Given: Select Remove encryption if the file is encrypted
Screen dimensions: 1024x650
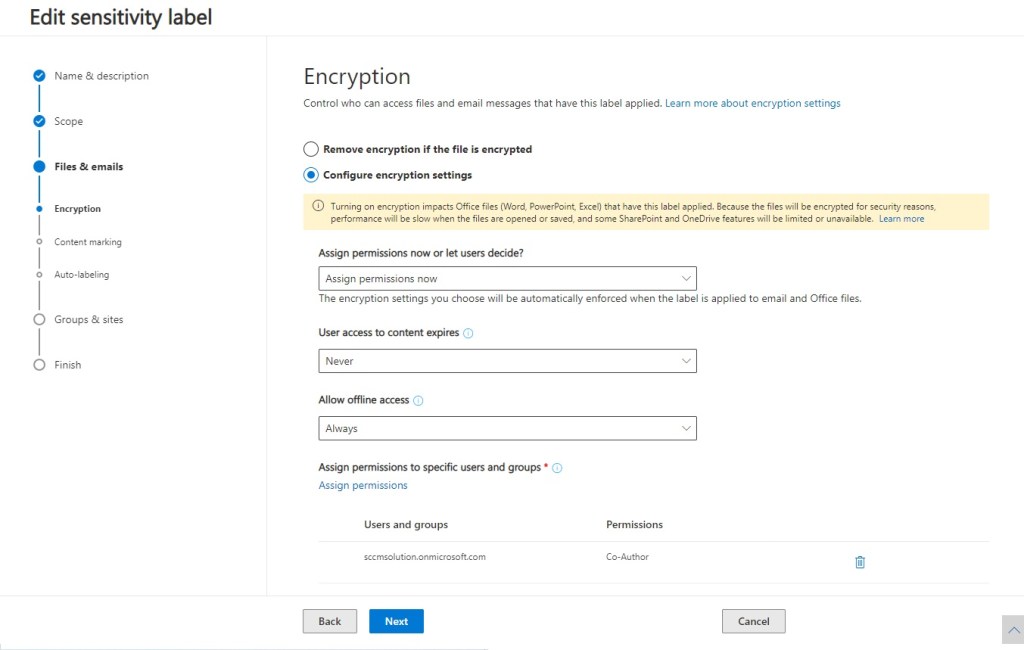Looking at the screenshot, I should pyautogui.click(x=311, y=149).
